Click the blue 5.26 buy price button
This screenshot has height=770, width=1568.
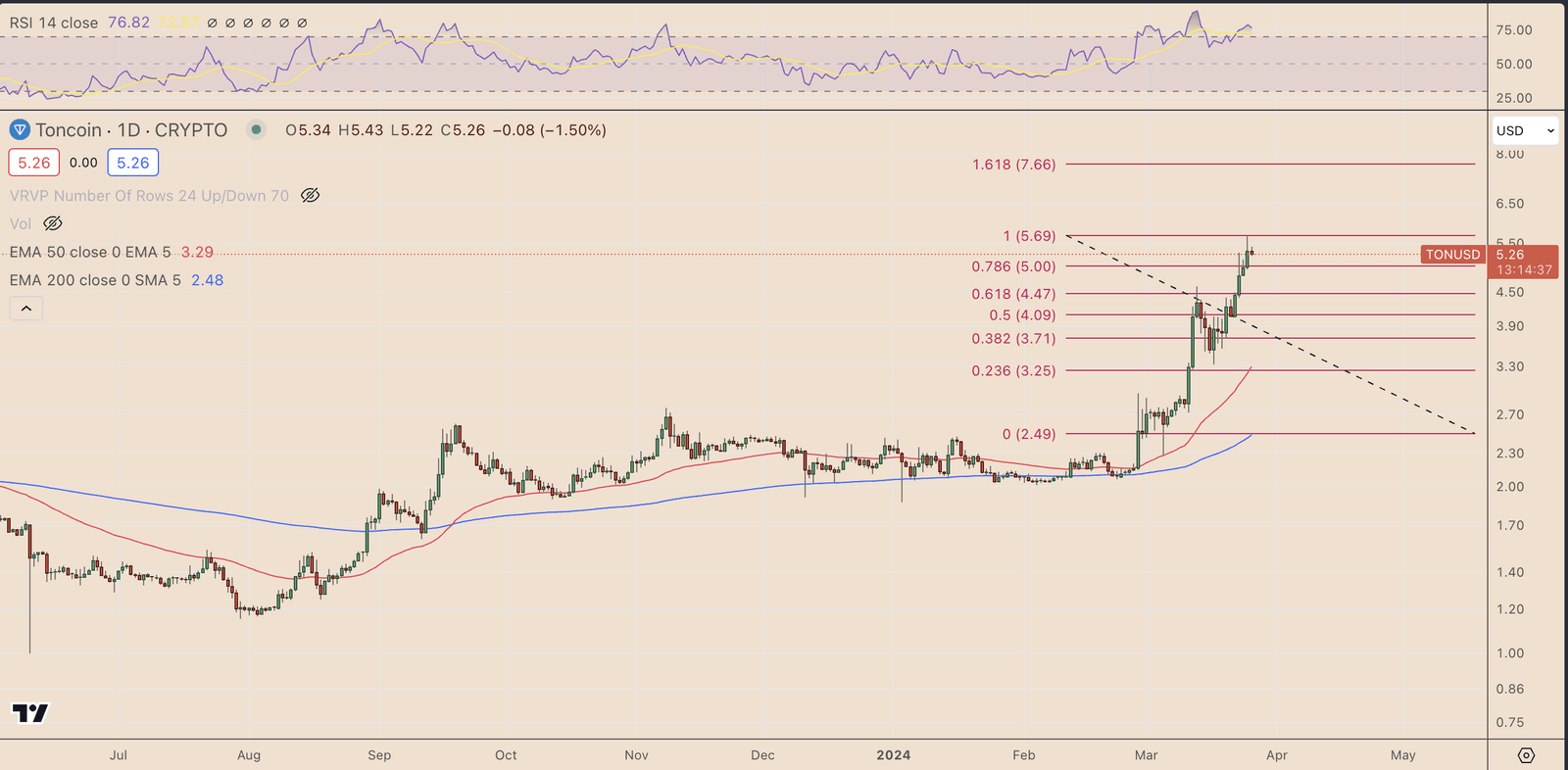133,163
